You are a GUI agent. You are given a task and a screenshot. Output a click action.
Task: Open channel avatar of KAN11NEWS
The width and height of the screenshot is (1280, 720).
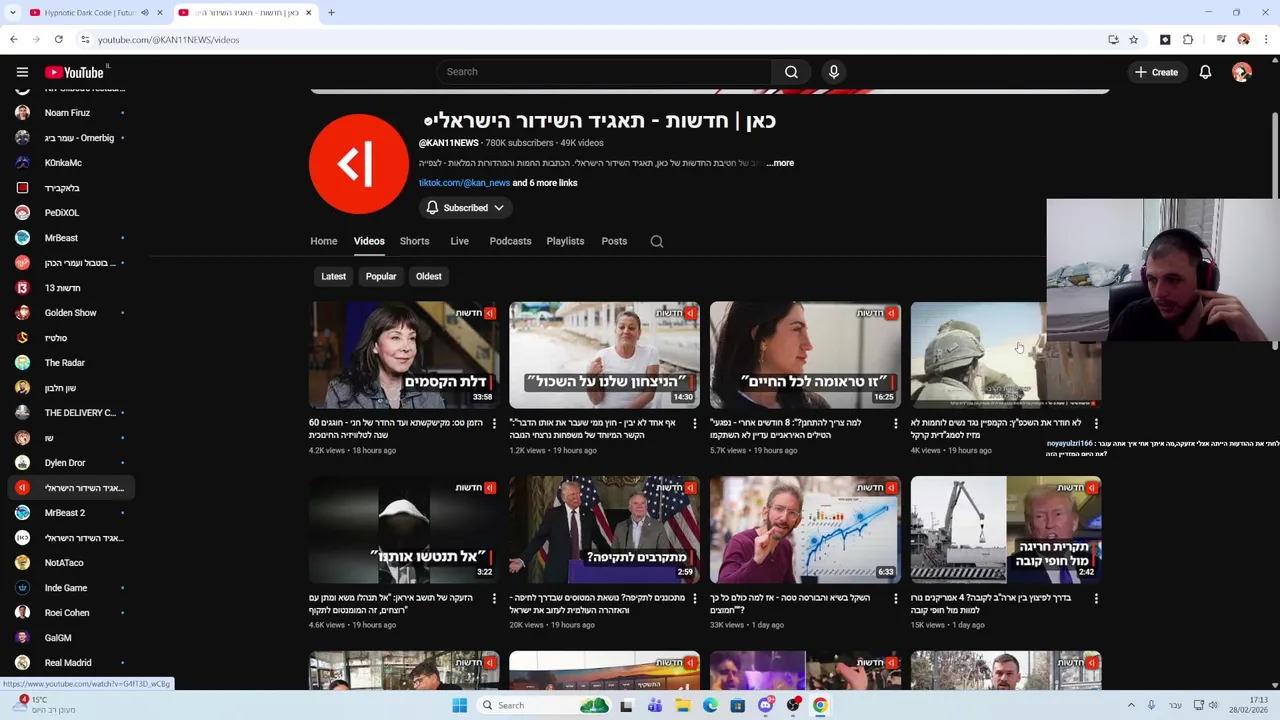(358, 164)
